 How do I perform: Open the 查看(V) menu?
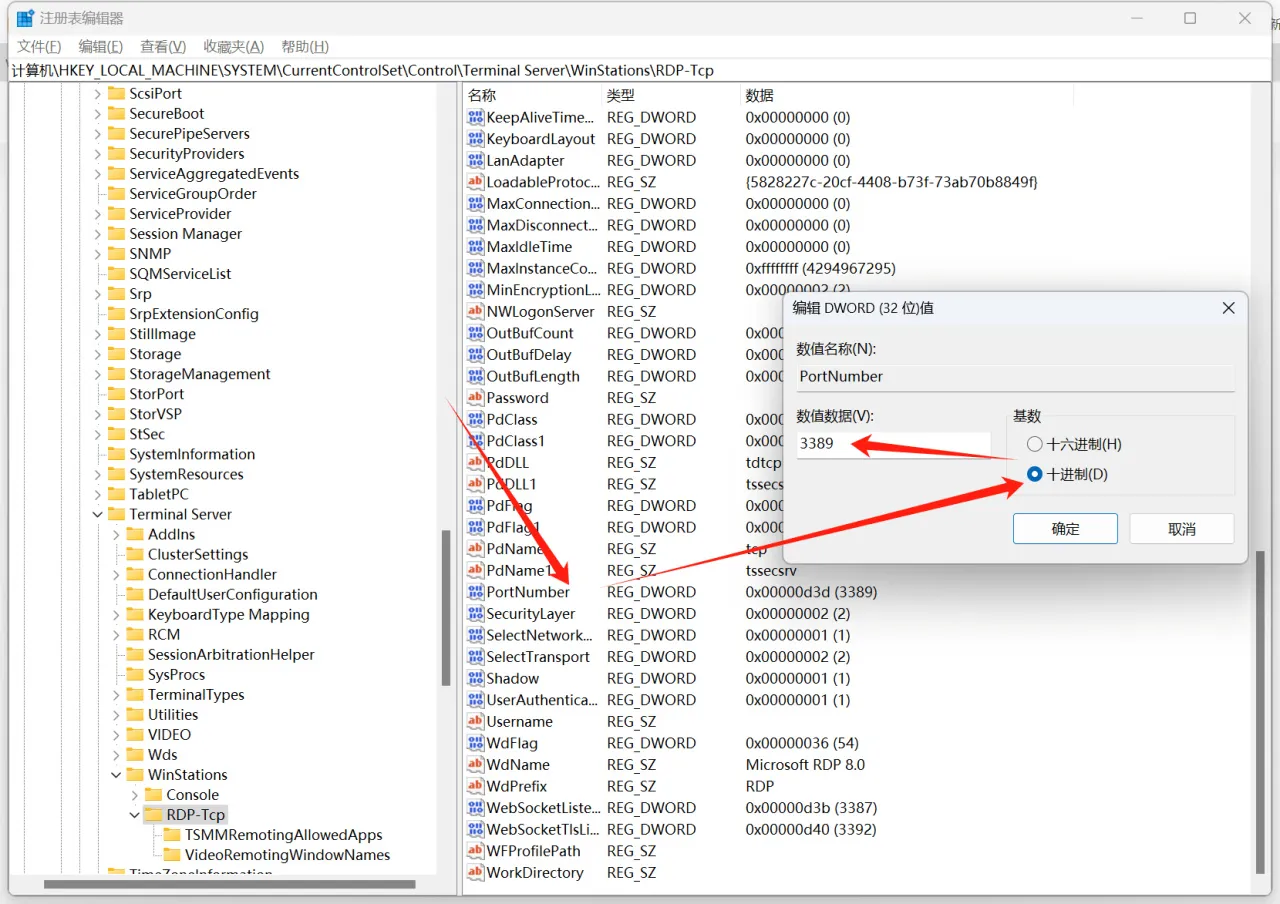[163, 46]
